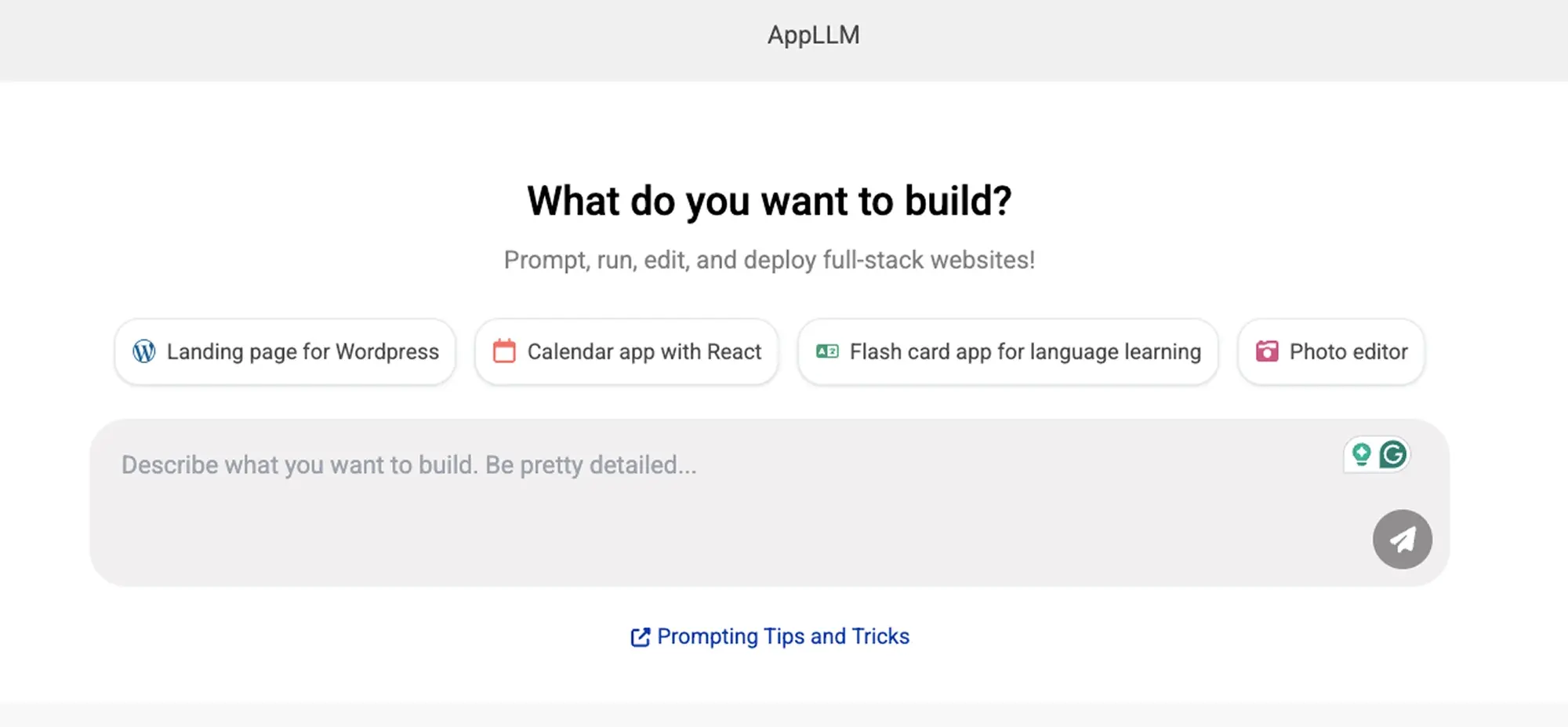1568x727 pixels.
Task: Click the WordPress logo icon
Action: point(144,351)
